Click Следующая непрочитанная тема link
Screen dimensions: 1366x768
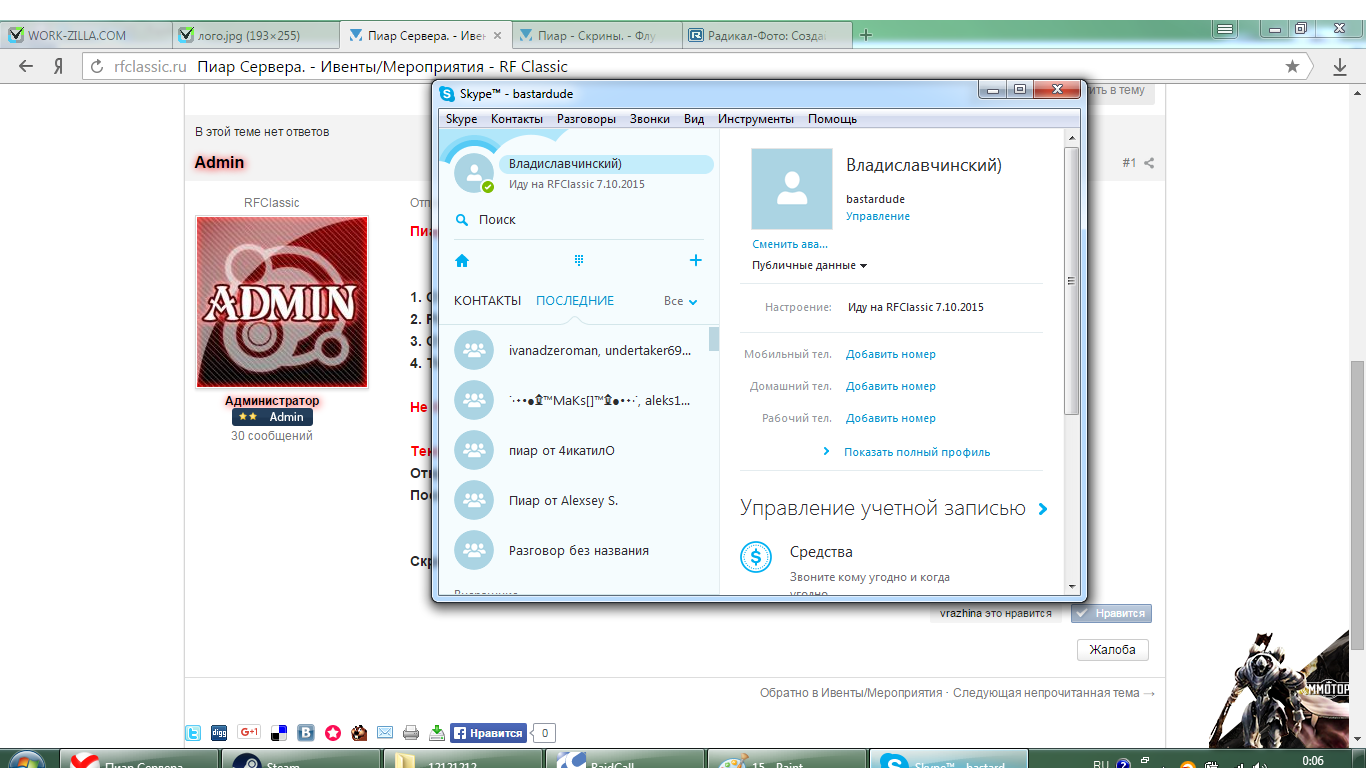pos(1054,693)
